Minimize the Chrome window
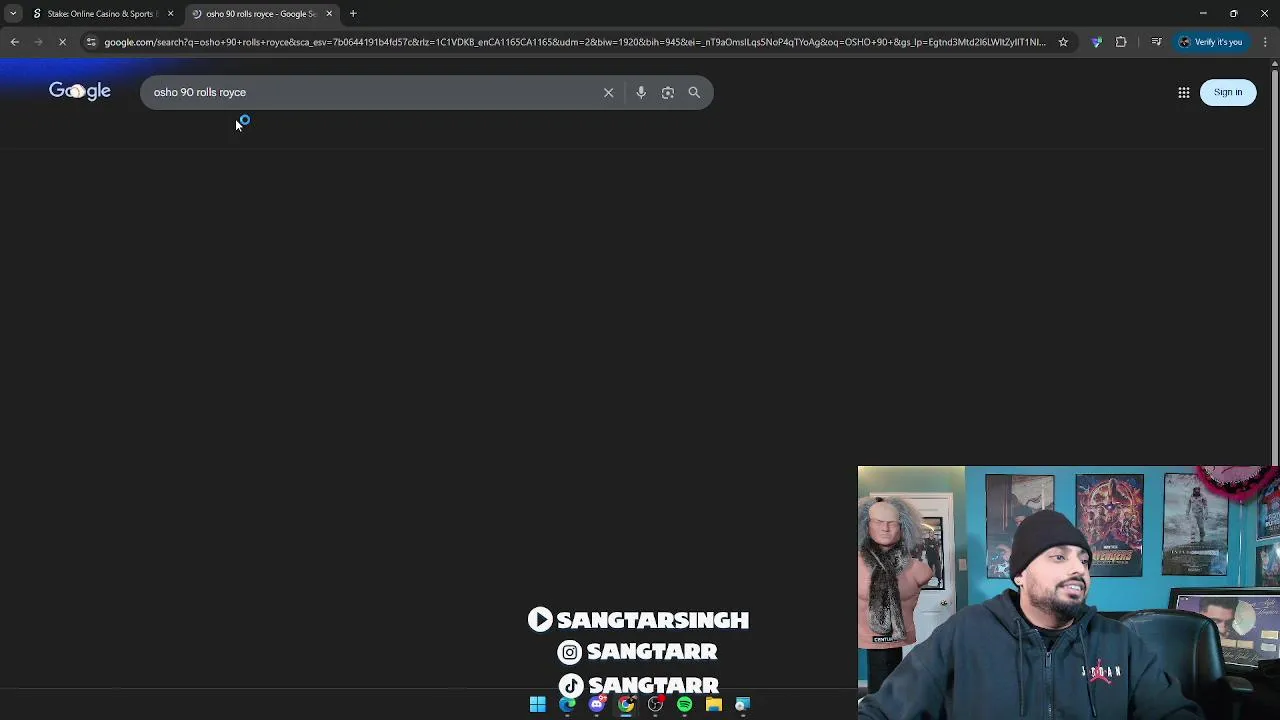Screen dimensions: 1280x720 click(1203, 14)
